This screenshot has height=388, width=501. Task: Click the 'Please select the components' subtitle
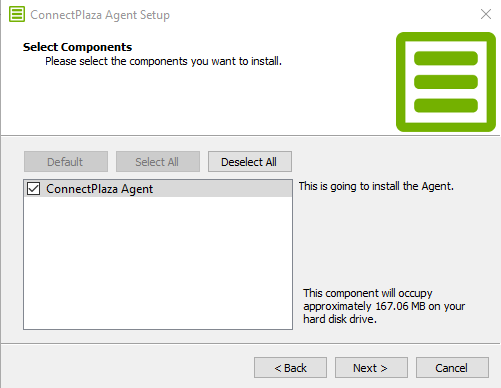click(163, 61)
